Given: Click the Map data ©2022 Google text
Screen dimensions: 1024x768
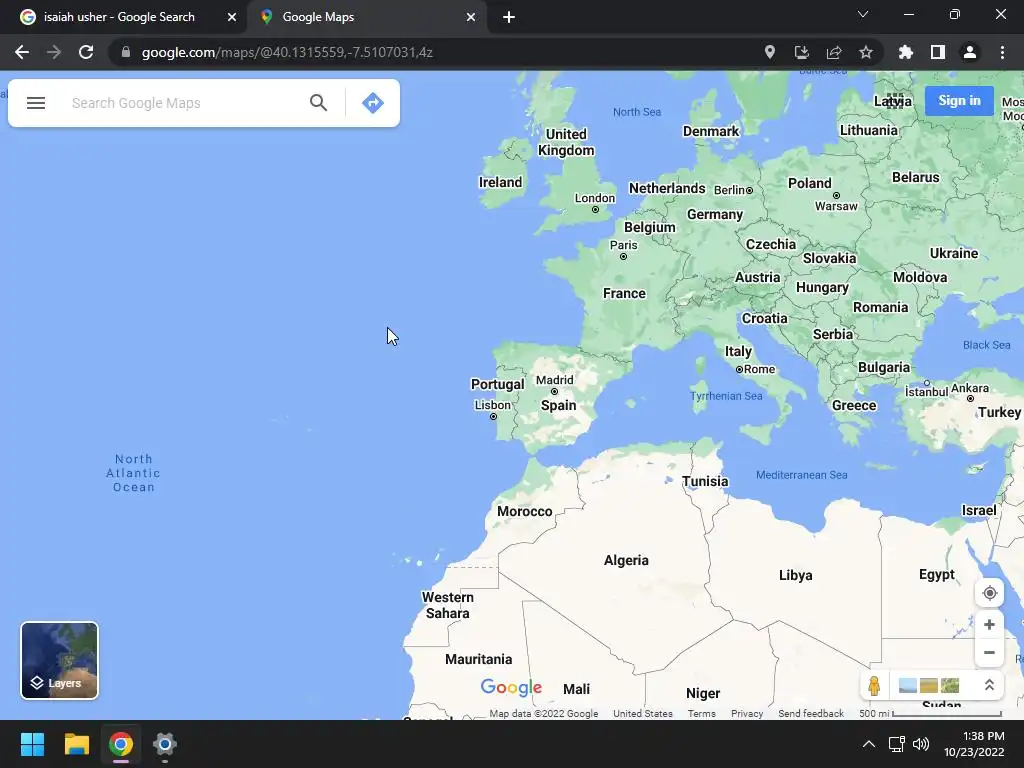Looking at the screenshot, I should tap(543, 713).
